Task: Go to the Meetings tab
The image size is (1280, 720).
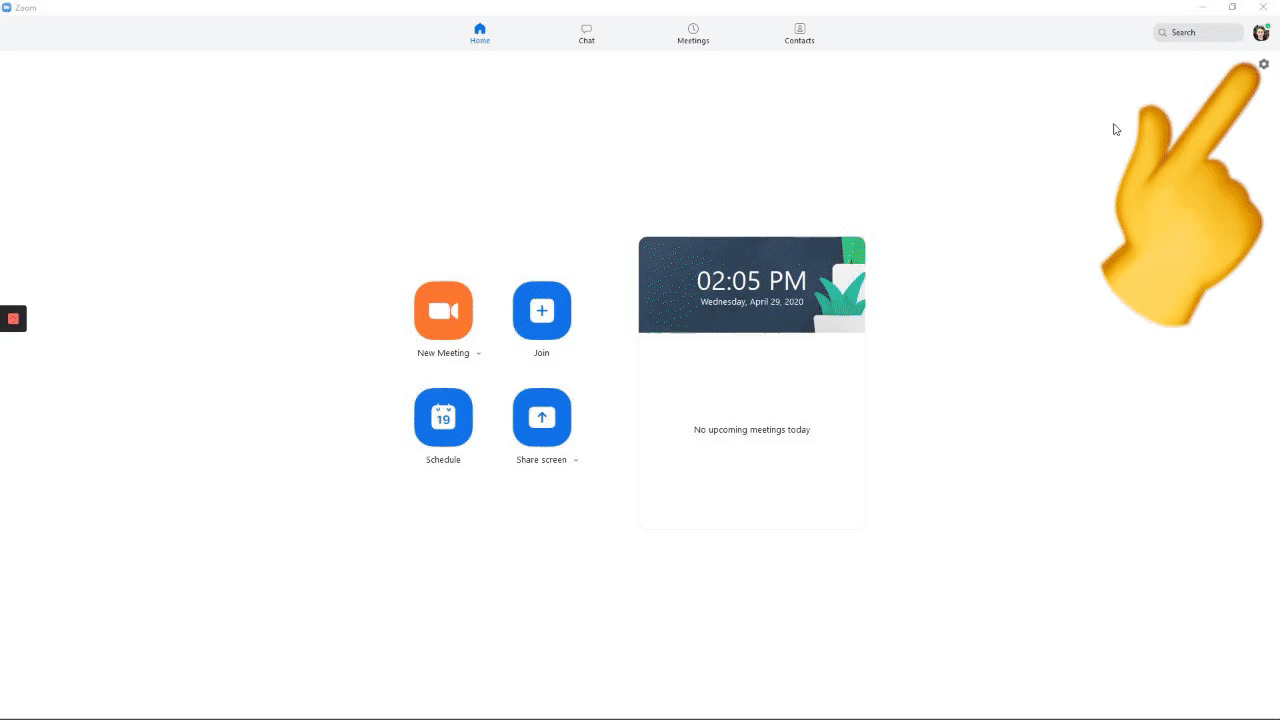Action: [x=693, y=34]
